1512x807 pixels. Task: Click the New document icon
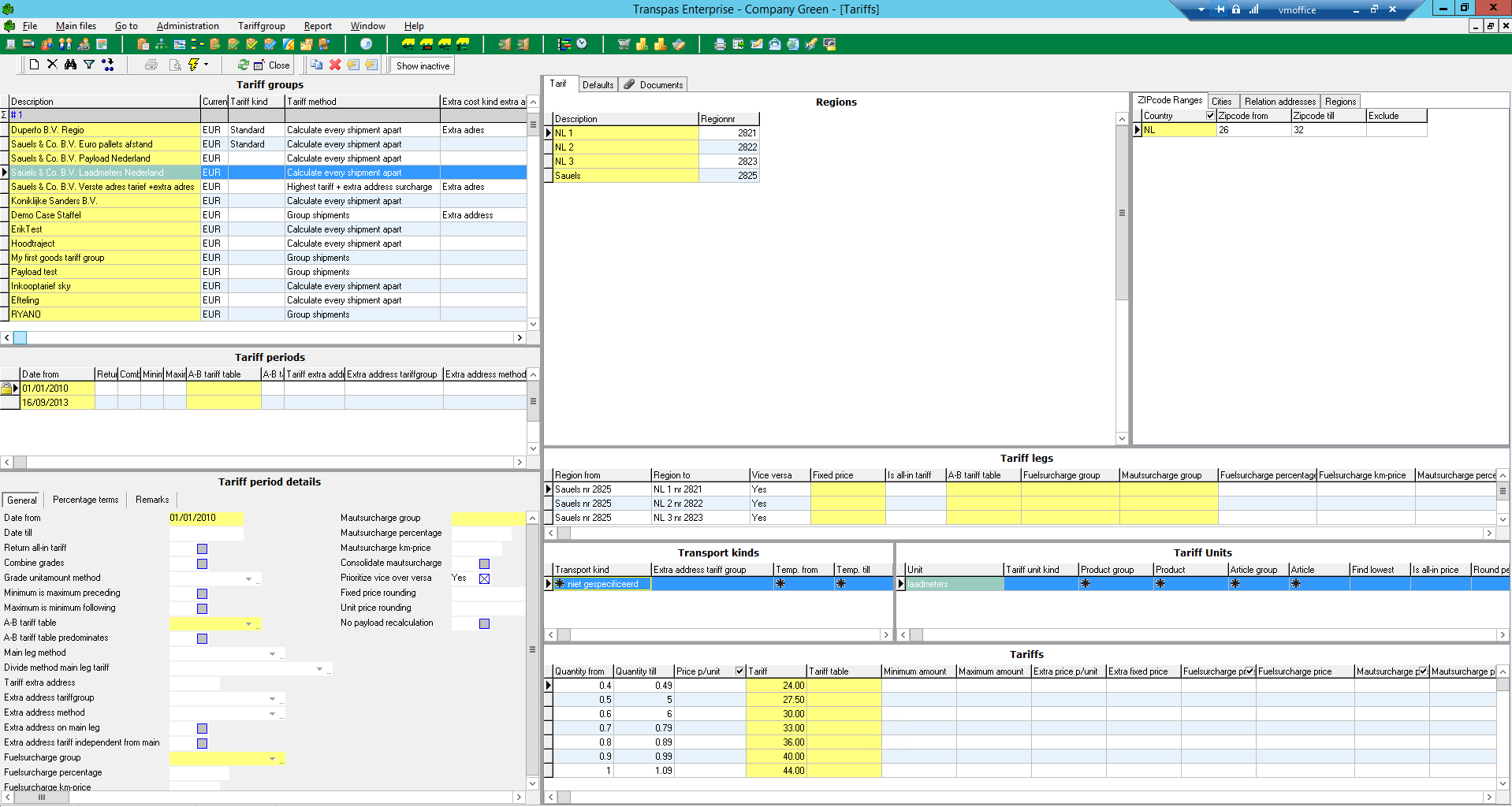tap(34, 65)
